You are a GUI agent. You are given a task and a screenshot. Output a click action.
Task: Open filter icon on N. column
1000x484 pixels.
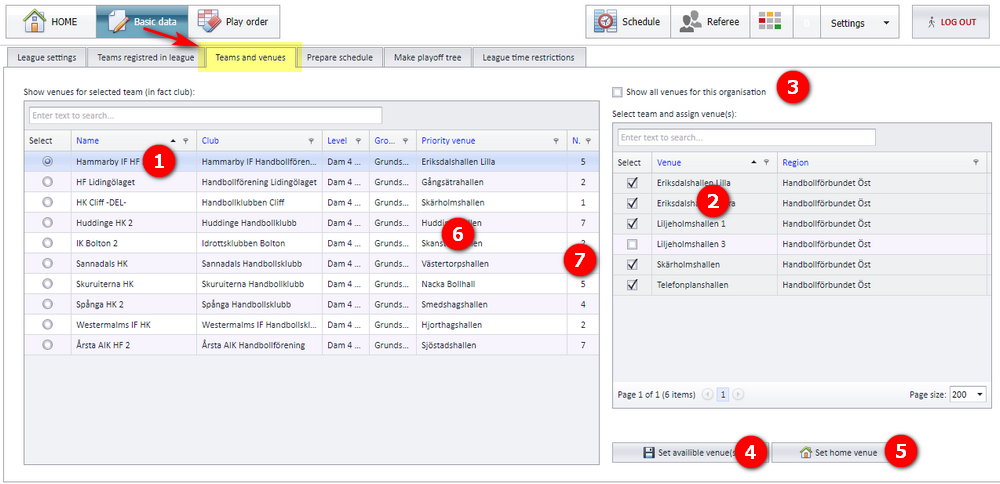pos(588,141)
